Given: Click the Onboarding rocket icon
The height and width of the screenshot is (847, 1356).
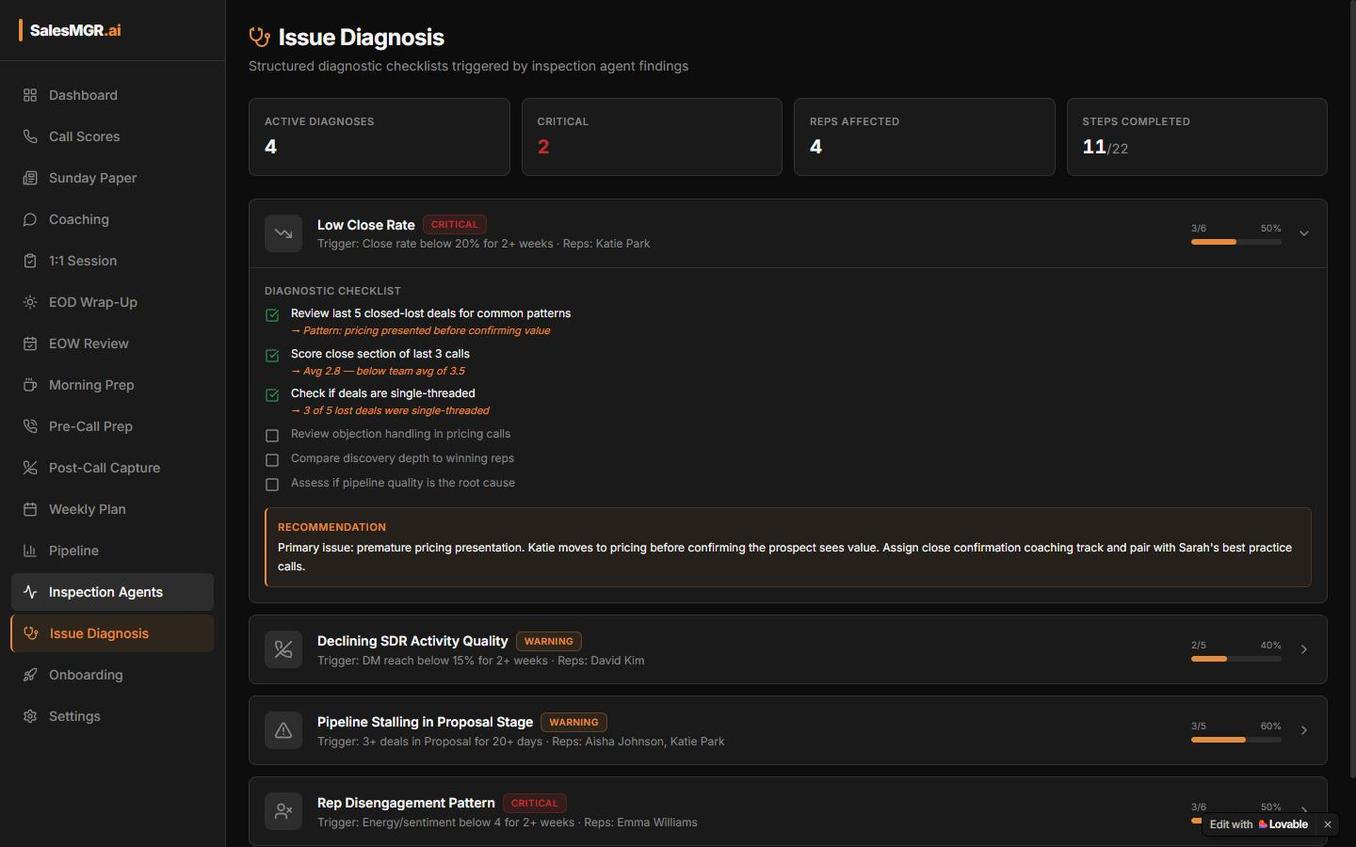Looking at the screenshot, I should tap(30, 675).
